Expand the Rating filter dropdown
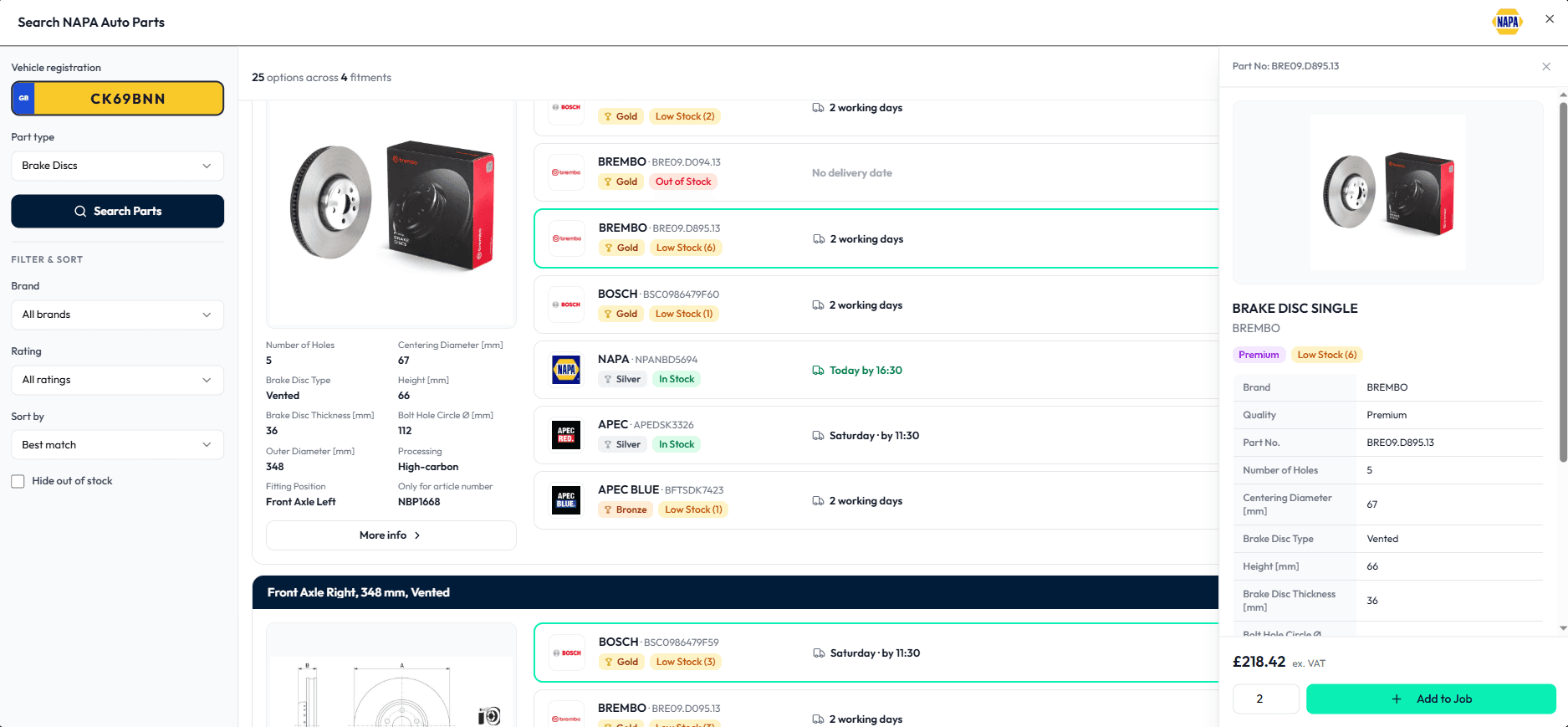1568x727 pixels. (117, 380)
